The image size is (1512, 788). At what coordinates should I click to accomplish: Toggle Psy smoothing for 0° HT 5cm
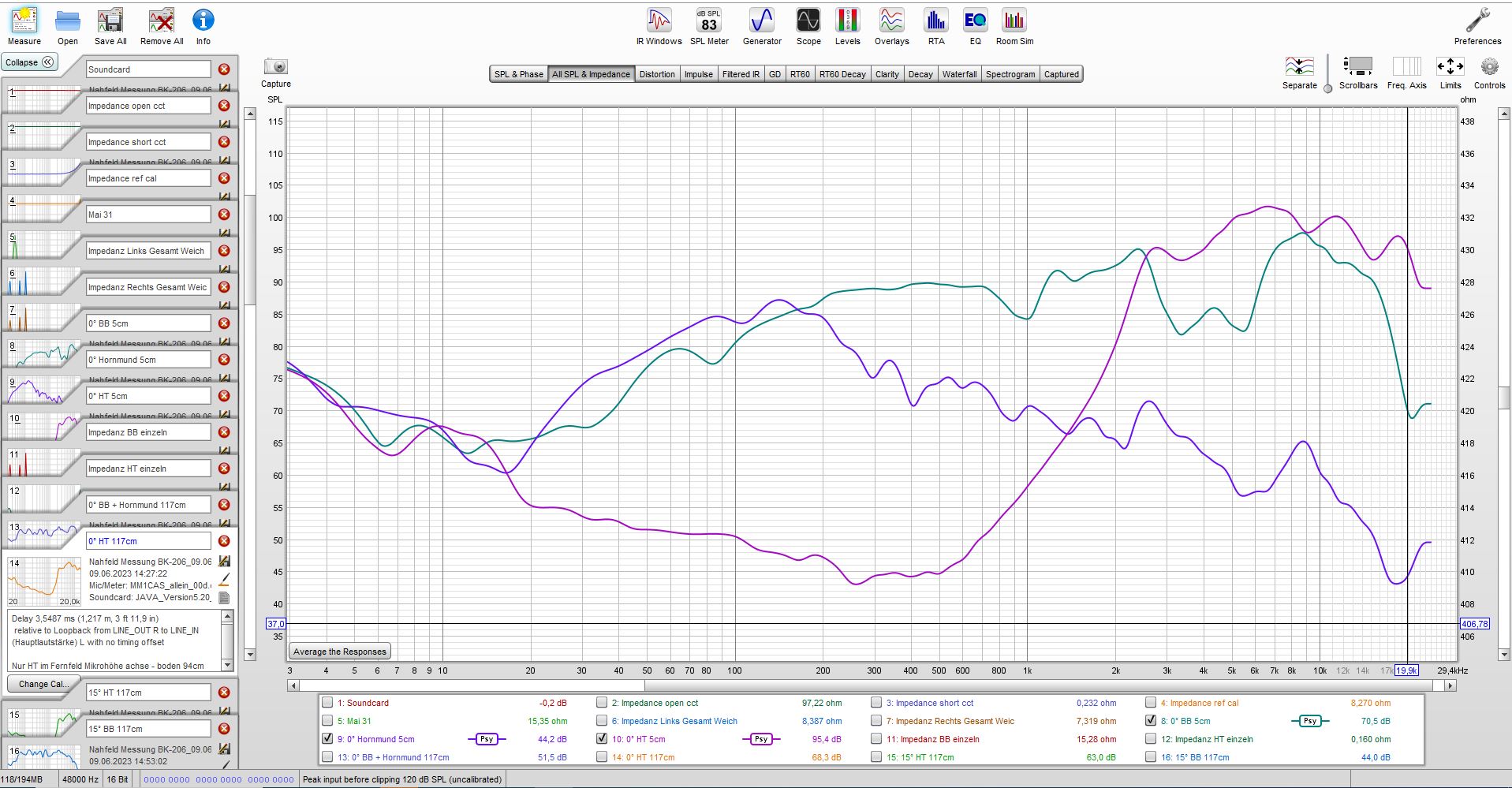(761, 739)
